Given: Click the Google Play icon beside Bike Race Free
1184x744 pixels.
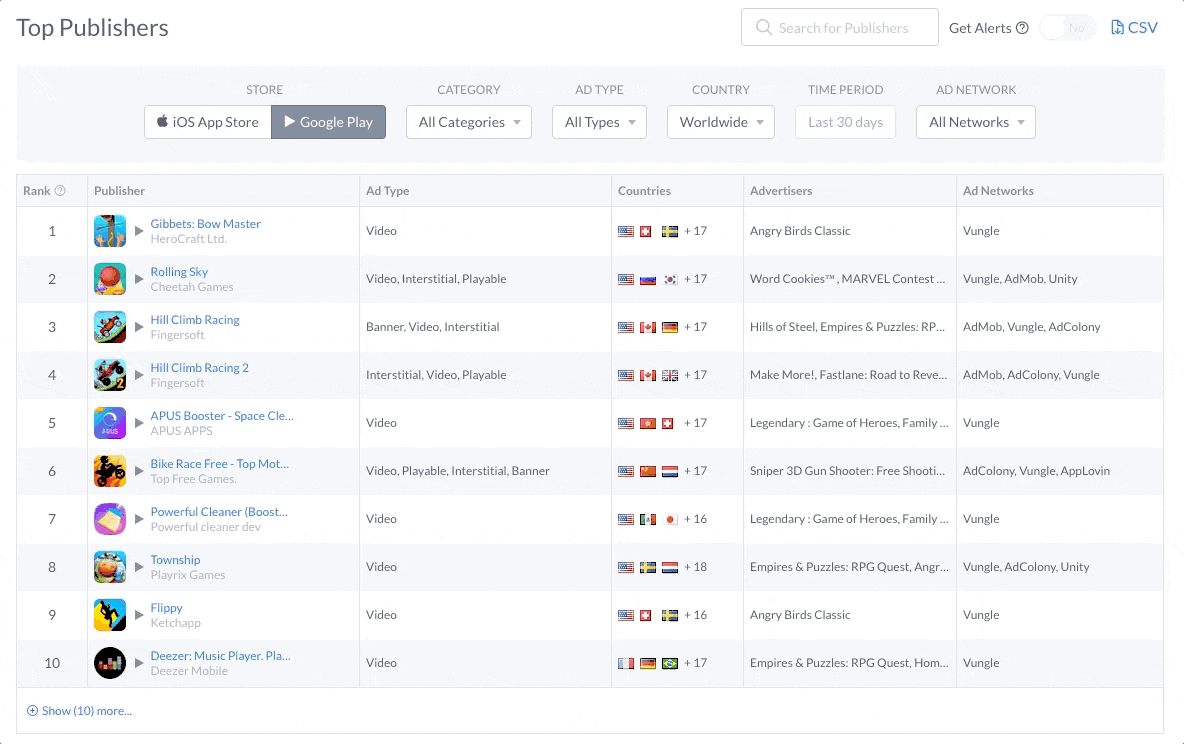Looking at the screenshot, I should pos(139,471).
